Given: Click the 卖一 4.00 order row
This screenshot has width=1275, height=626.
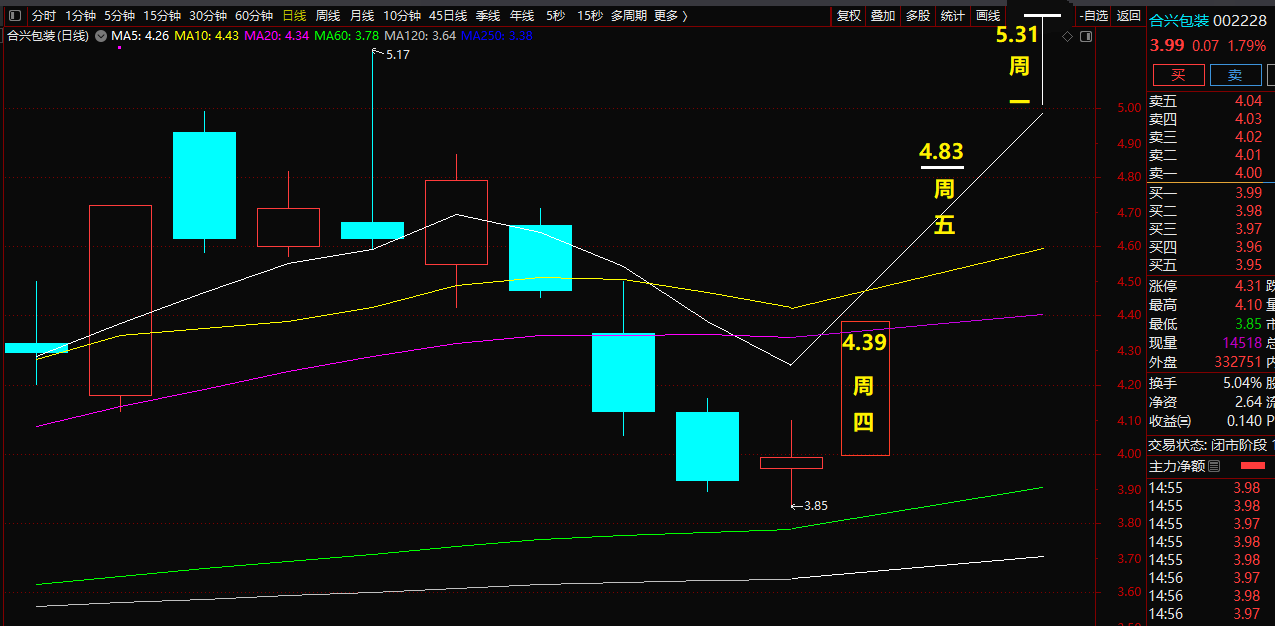Looking at the screenshot, I should (1211, 173).
